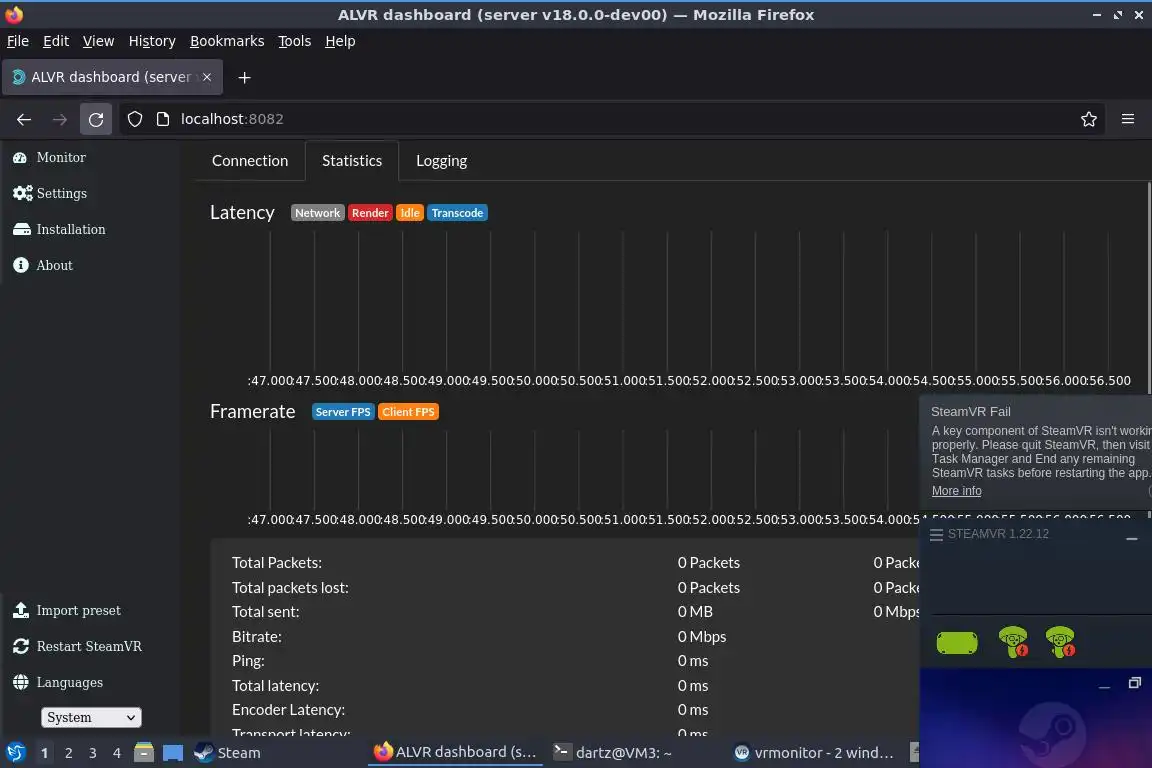Viewport: 1152px width, 768px height.
Task: Open the Tools menu
Action: pos(295,41)
